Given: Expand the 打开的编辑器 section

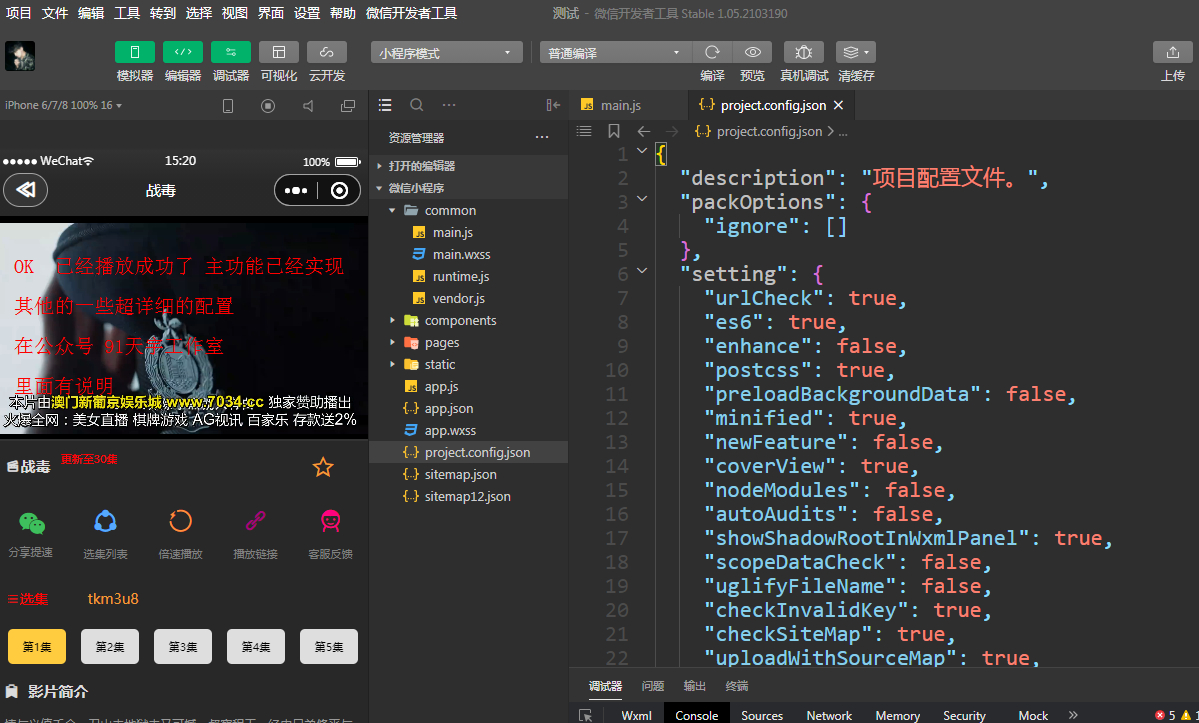Looking at the screenshot, I should [x=468, y=166].
